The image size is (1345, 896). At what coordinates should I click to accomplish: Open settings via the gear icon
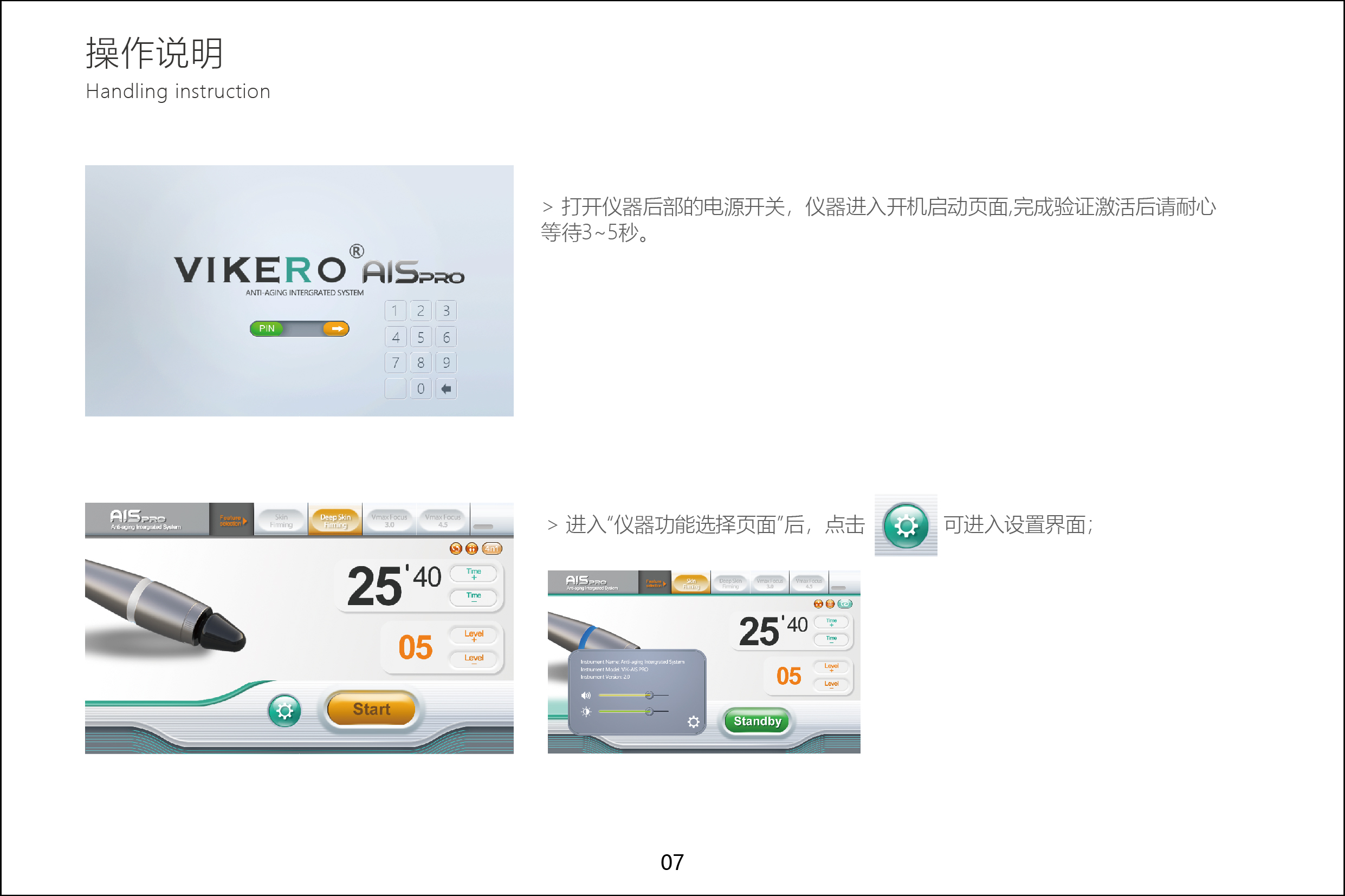click(x=284, y=710)
